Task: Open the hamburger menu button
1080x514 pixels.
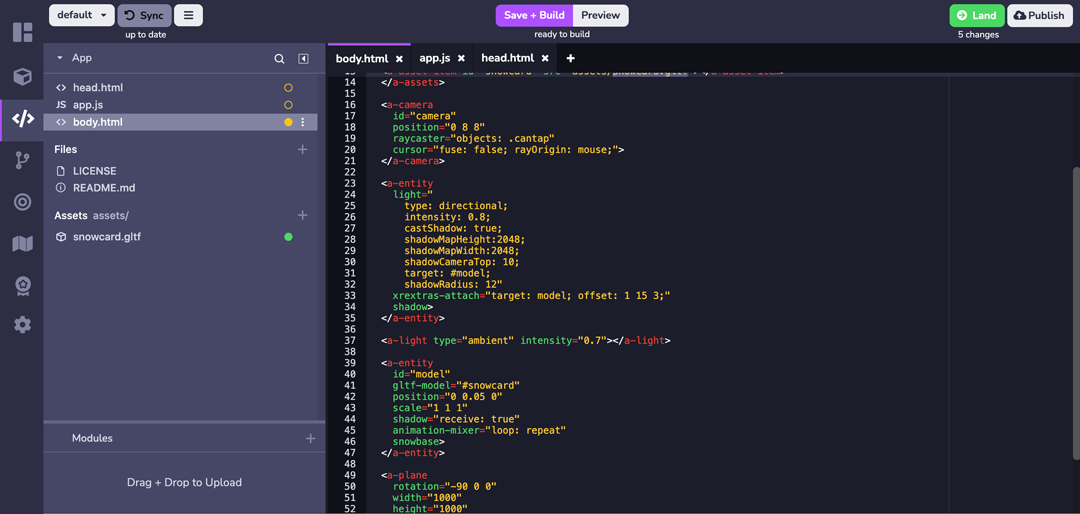Action: click(x=188, y=15)
